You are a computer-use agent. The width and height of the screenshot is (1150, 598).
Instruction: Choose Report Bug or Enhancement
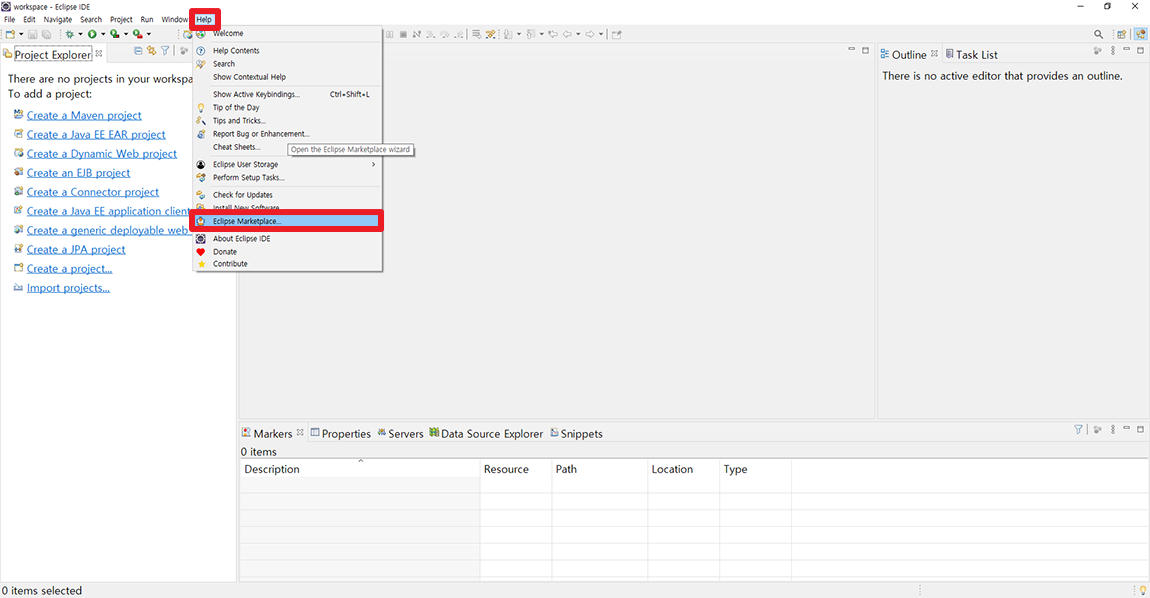(288, 134)
